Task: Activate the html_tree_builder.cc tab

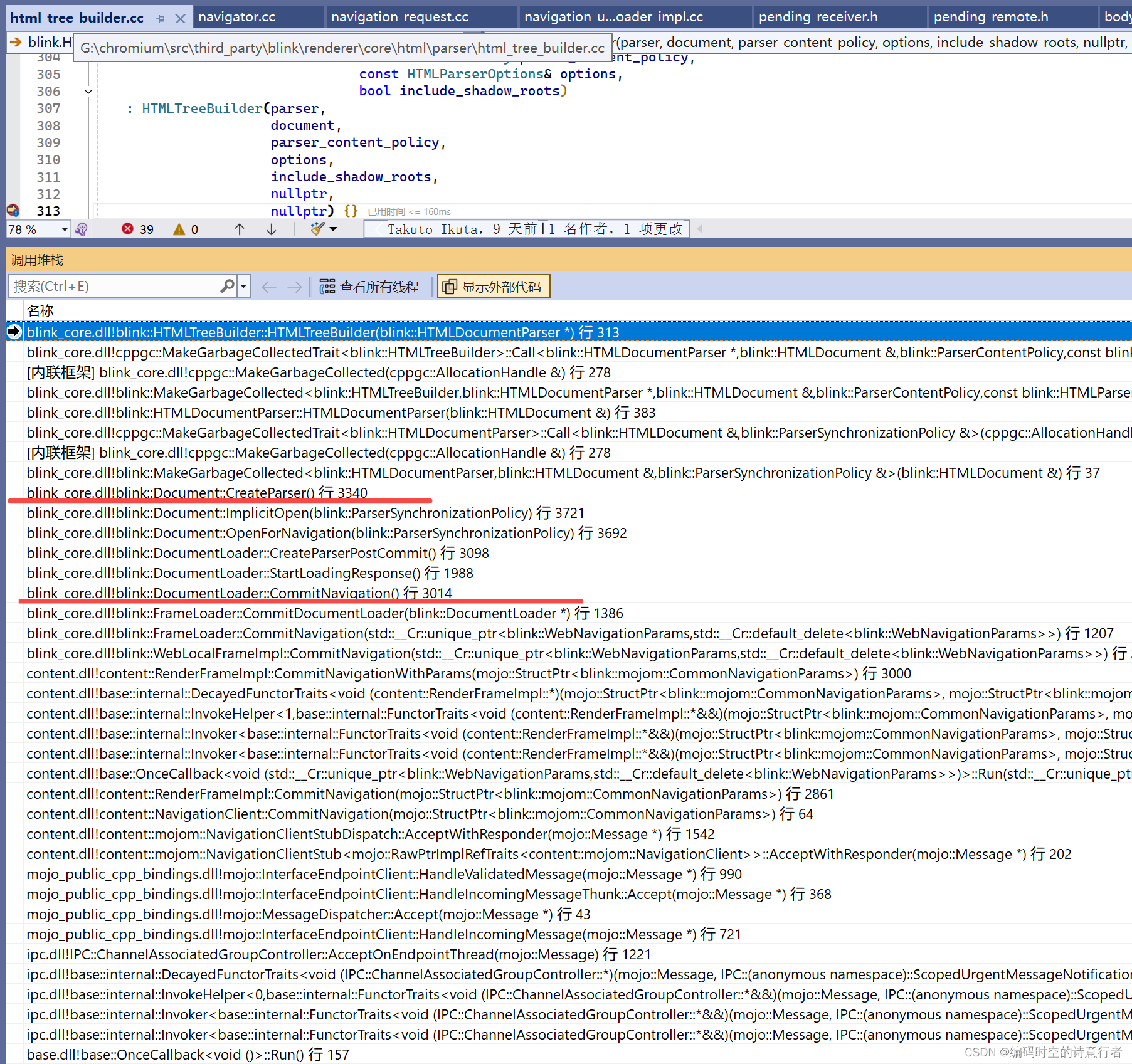Action: tap(77, 18)
